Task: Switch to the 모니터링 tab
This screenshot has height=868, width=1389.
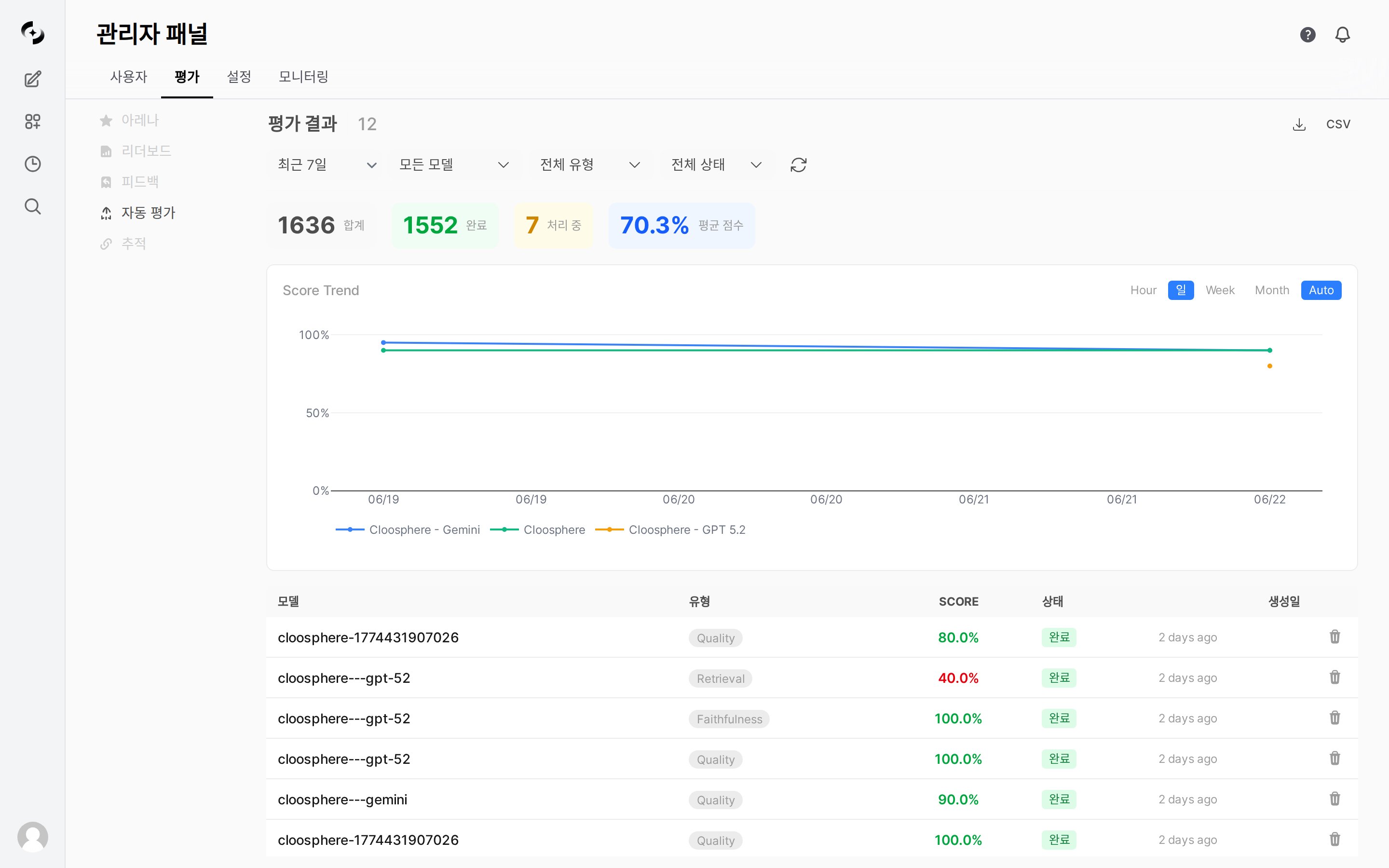Action: click(x=303, y=77)
